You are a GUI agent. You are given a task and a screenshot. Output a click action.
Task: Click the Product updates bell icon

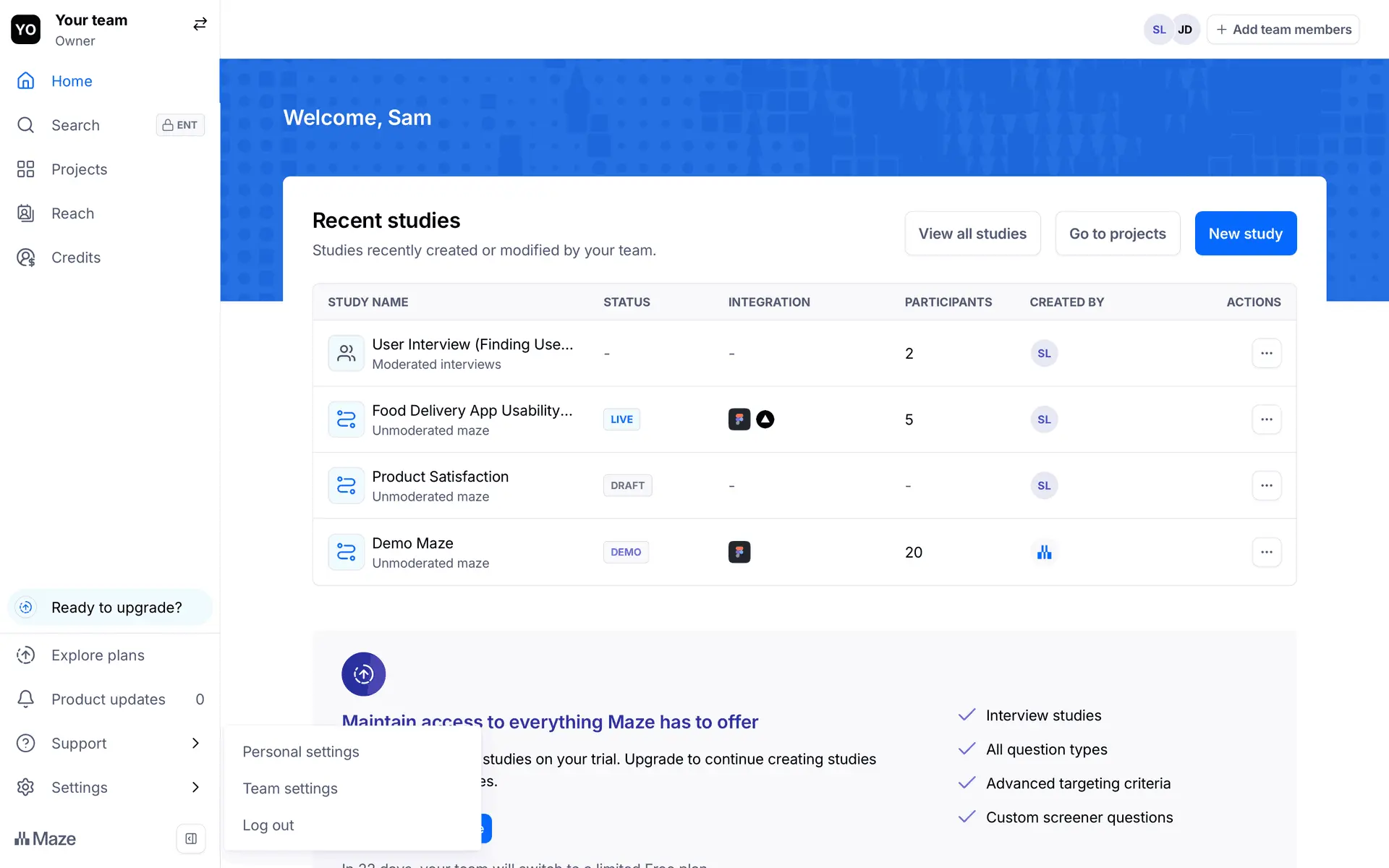[x=26, y=699]
